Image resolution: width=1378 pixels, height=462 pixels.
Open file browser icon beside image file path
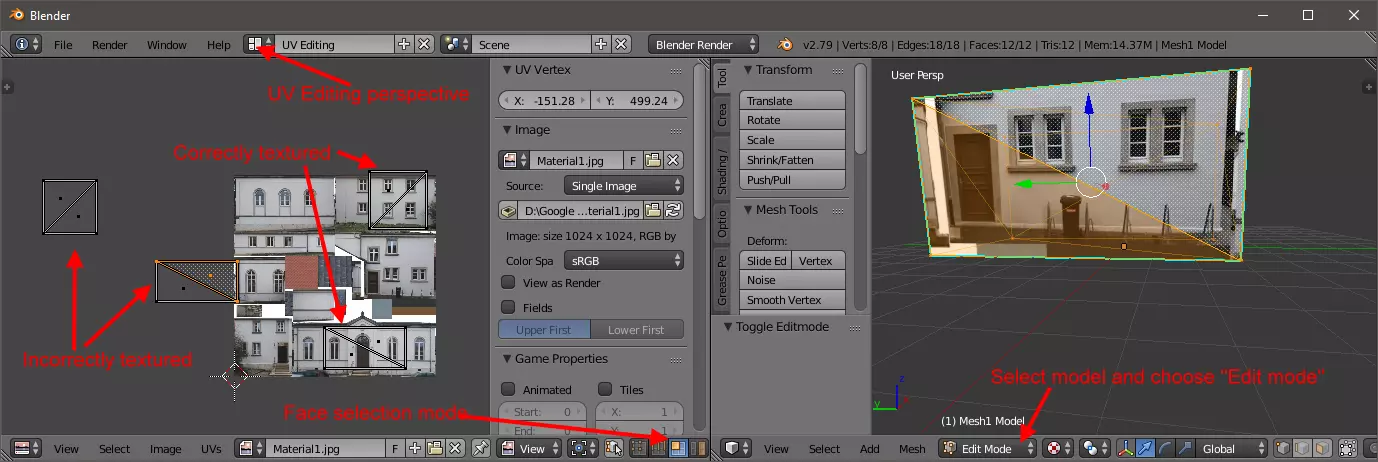point(653,210)
